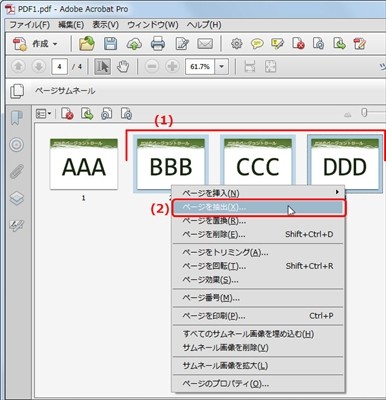
Task: Choose ページを印刷(P) menu entry
Action: tap(259, 316)
